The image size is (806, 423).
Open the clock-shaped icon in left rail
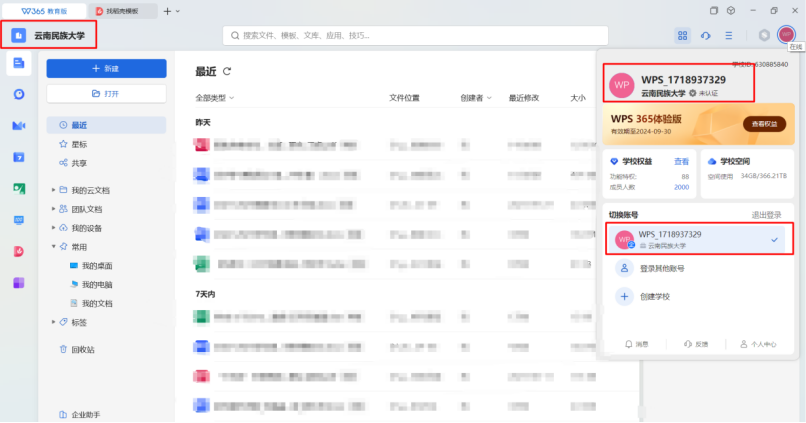tap(19, 95)
